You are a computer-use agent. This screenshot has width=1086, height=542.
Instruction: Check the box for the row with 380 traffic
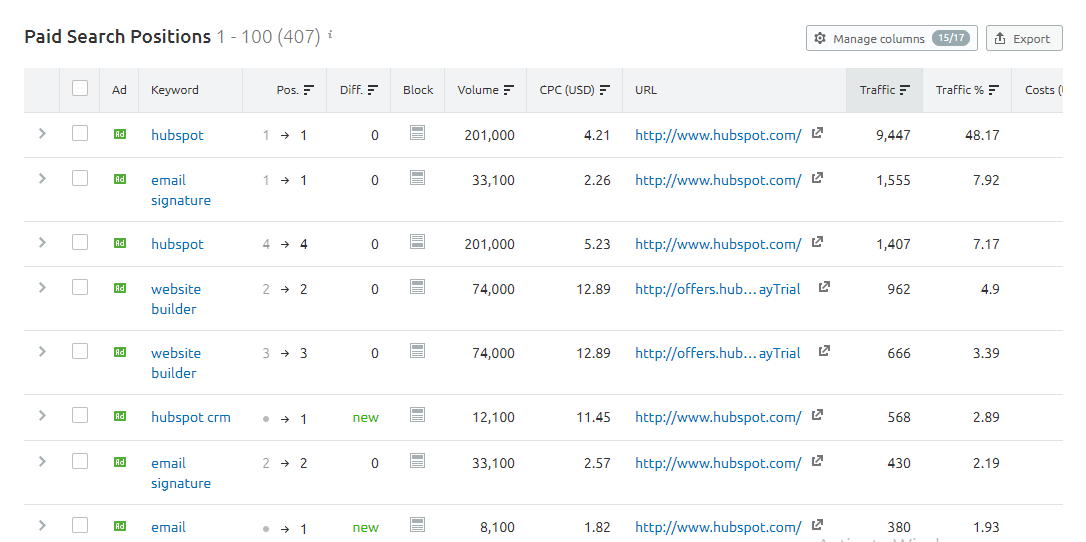coord(80,525)
